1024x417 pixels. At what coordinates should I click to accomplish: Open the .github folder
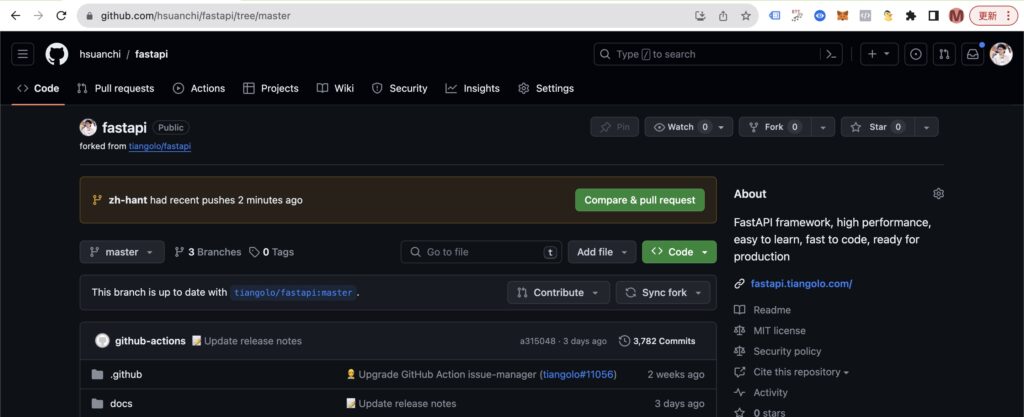pos(125,375)
